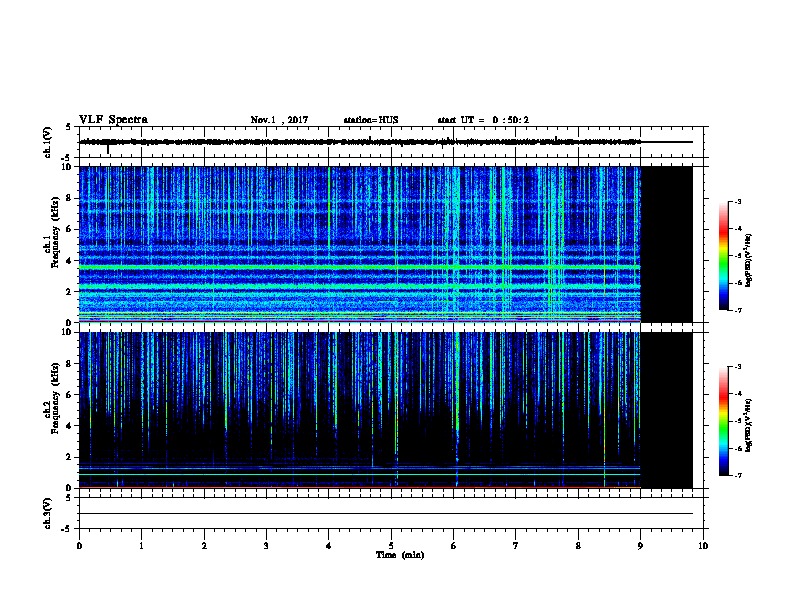Click the "8" kHz tick on ch.1 frequency axis

point(69,198)
